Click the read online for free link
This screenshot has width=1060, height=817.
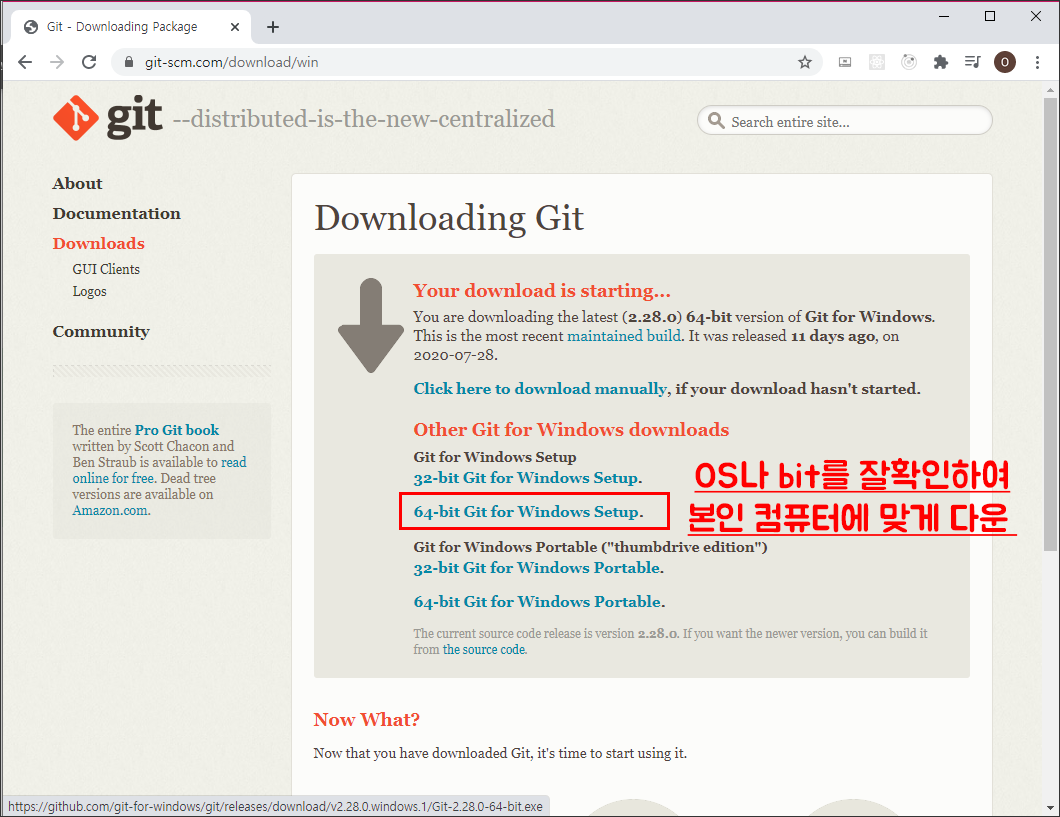pos(160,470)
